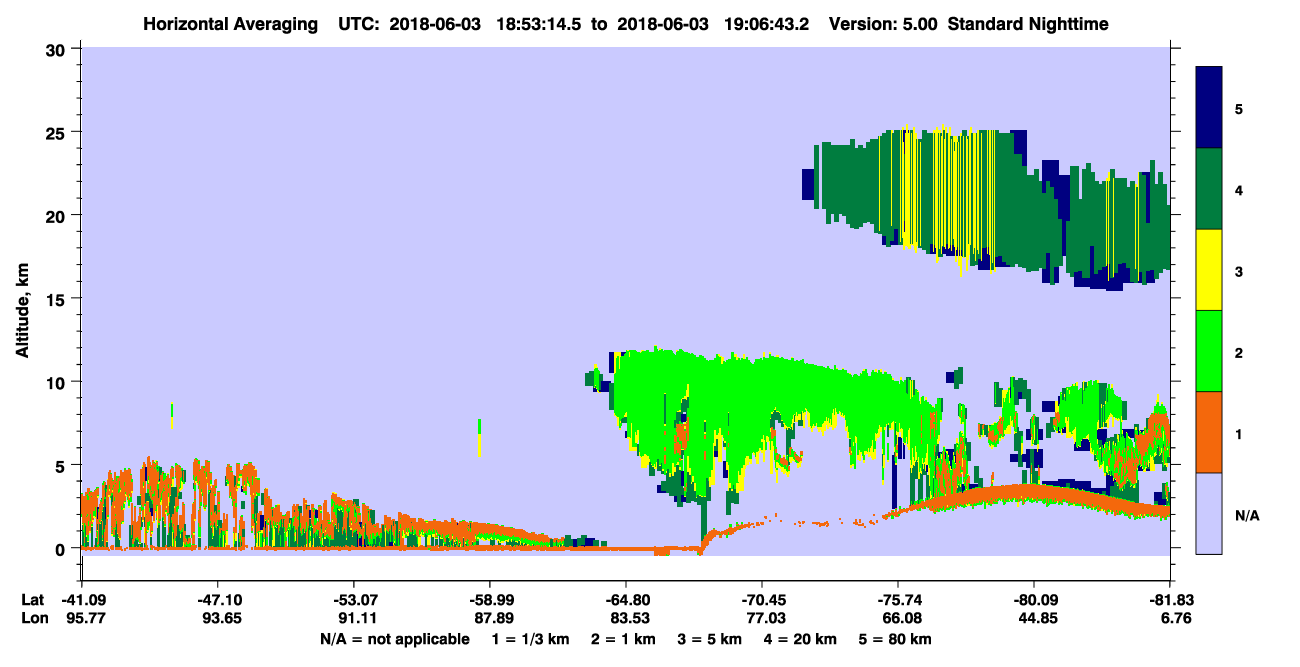Screen dimensions: 1300x667
Task: Click the lavender N/A color bar segment
Action: (x=1209, y=513)
